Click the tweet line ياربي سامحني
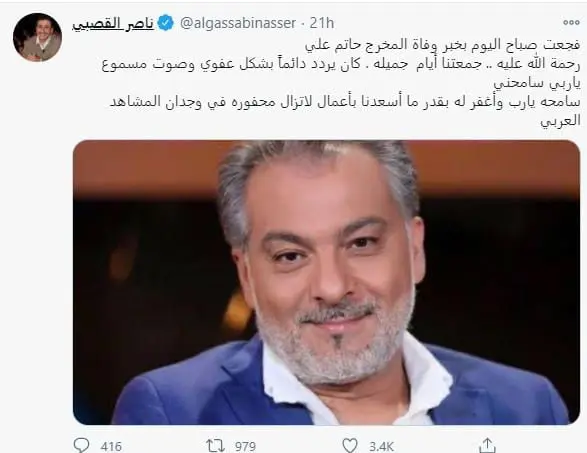This screenshot has width=587, height=453. click(537, 83)
